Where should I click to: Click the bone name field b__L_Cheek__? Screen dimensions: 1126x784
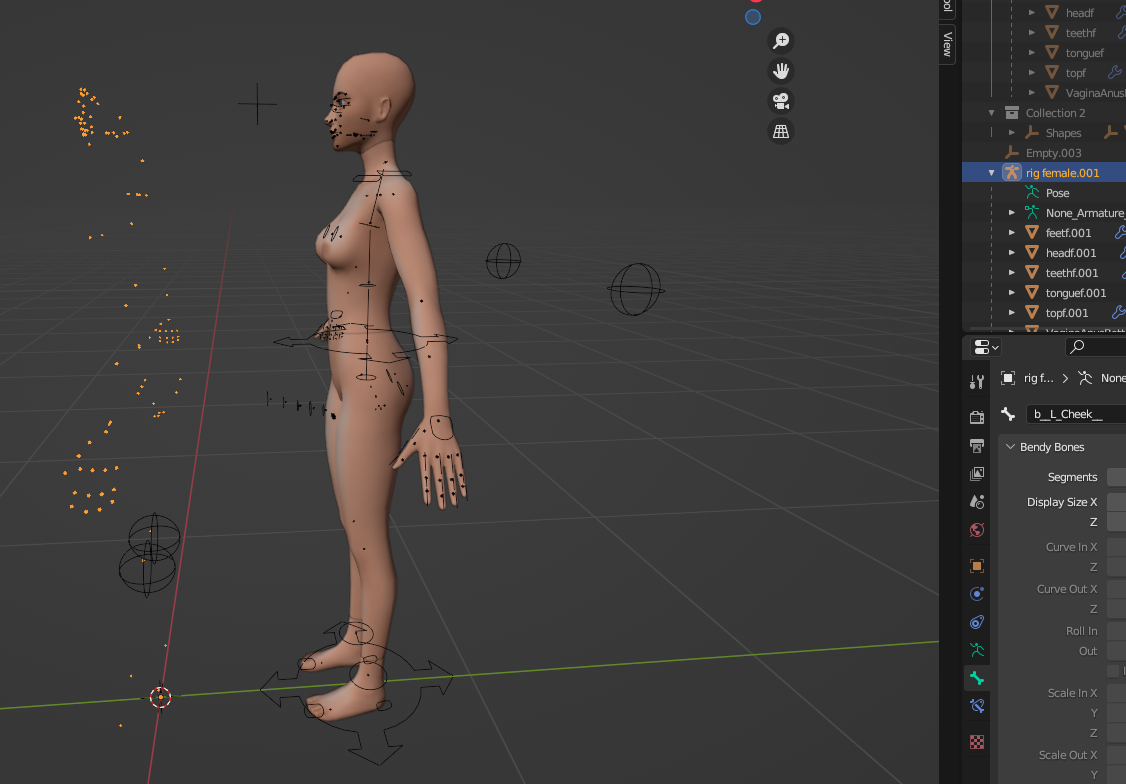[1076, 414]
